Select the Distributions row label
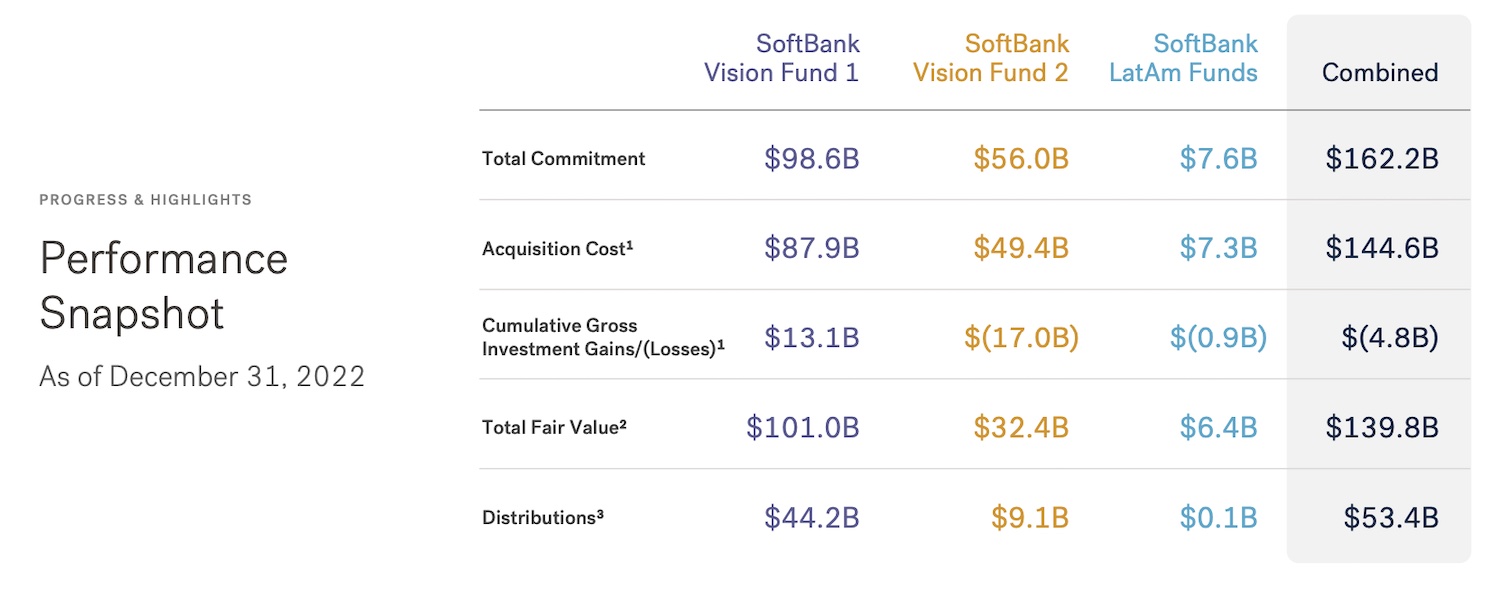1500x590 pixels. [x=543, y=517]
